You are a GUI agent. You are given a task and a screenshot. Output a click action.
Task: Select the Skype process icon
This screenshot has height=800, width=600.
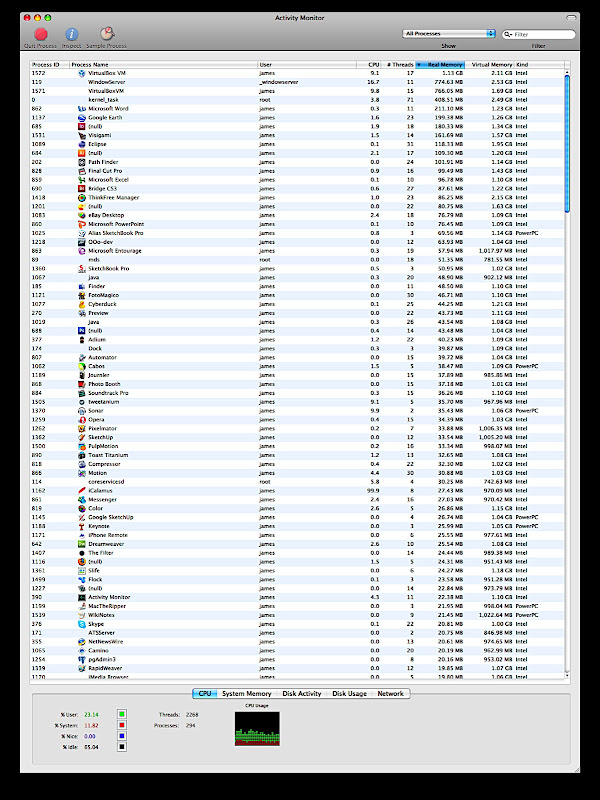82,623
